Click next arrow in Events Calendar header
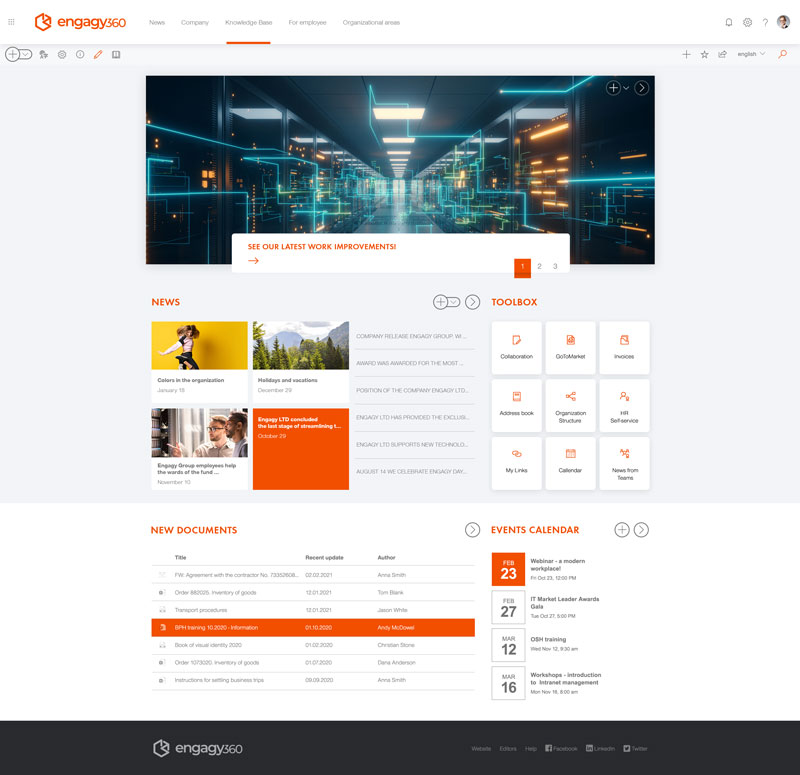 tap(642, 530)
